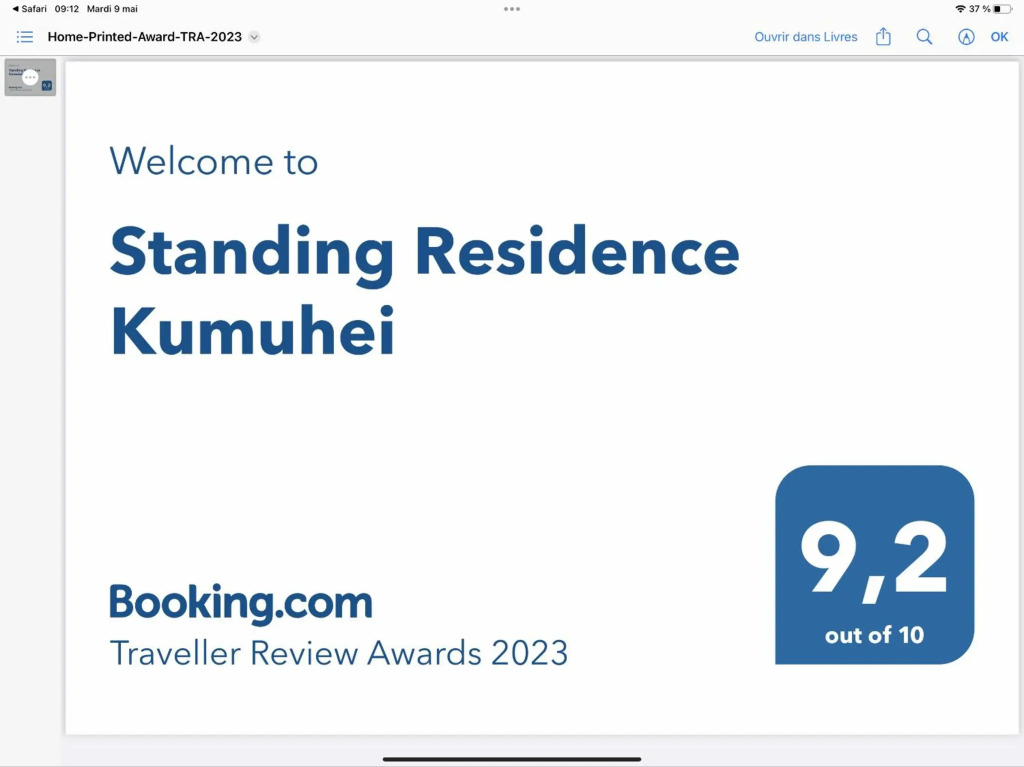Return to Safari via back indicator
1024x767 pixels.
pyautogui.click(x=29, y=8)
